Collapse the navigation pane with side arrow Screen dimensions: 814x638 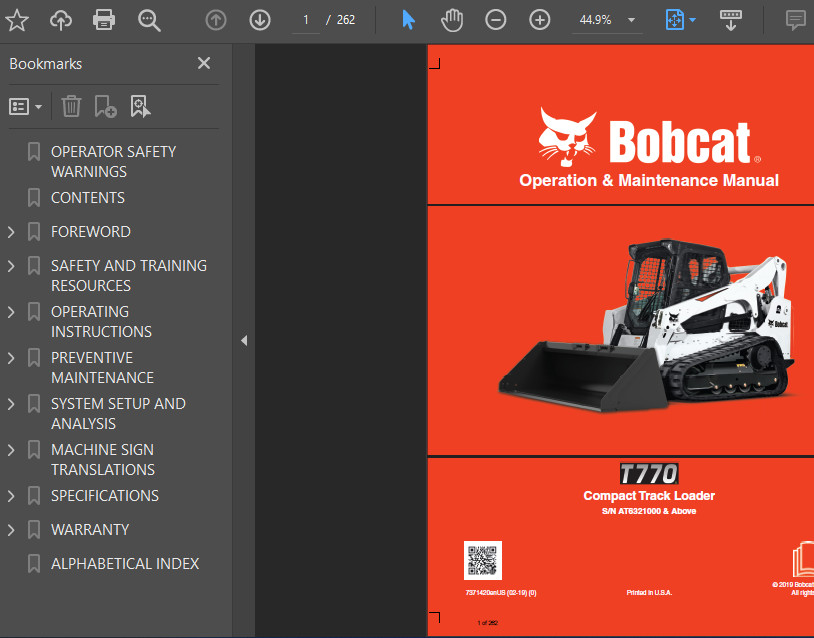pyautogui.click(x=243, y=341)
